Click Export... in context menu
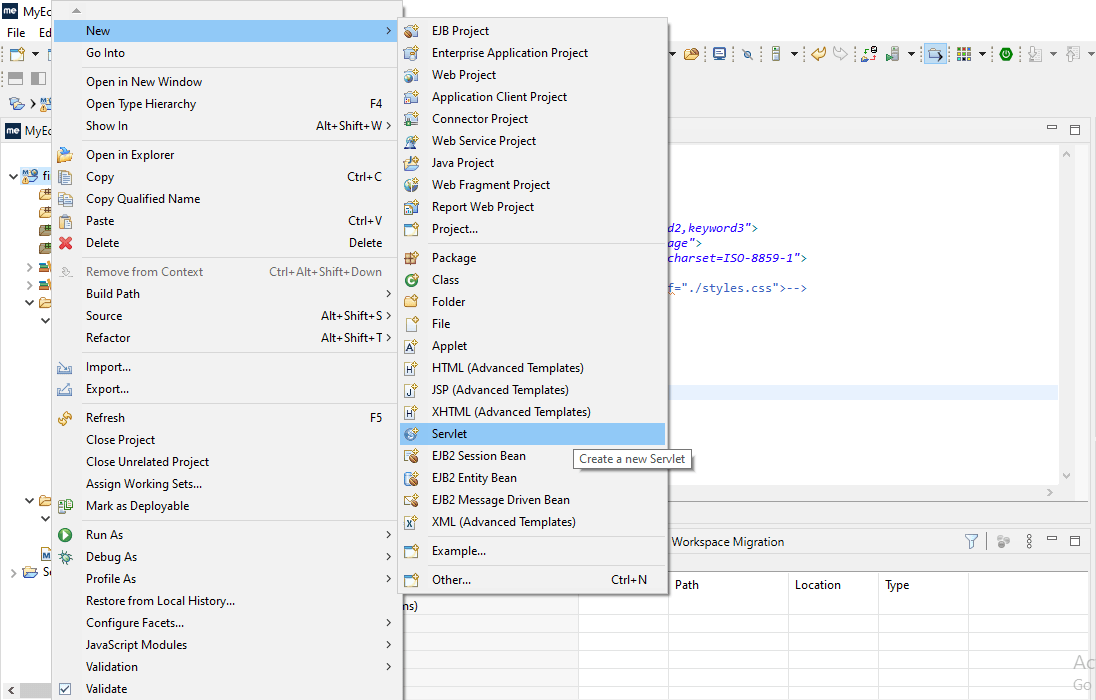The image size is (1096, 700). coord(225,390)
